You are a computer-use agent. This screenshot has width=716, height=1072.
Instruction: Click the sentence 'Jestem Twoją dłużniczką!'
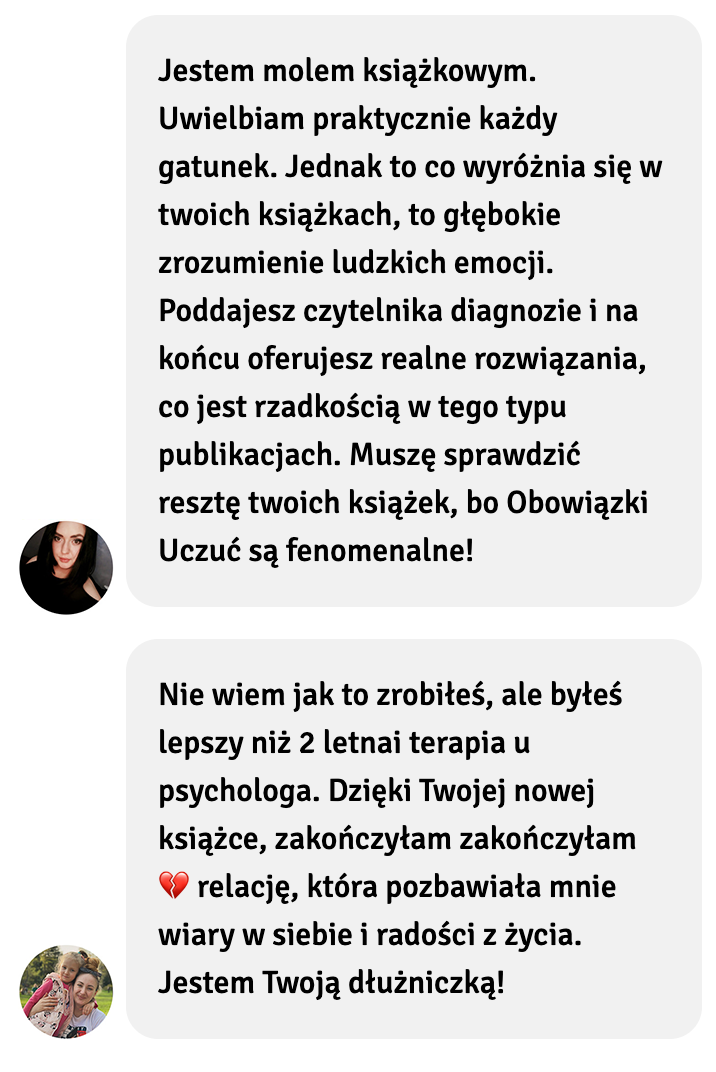(332, 983)
